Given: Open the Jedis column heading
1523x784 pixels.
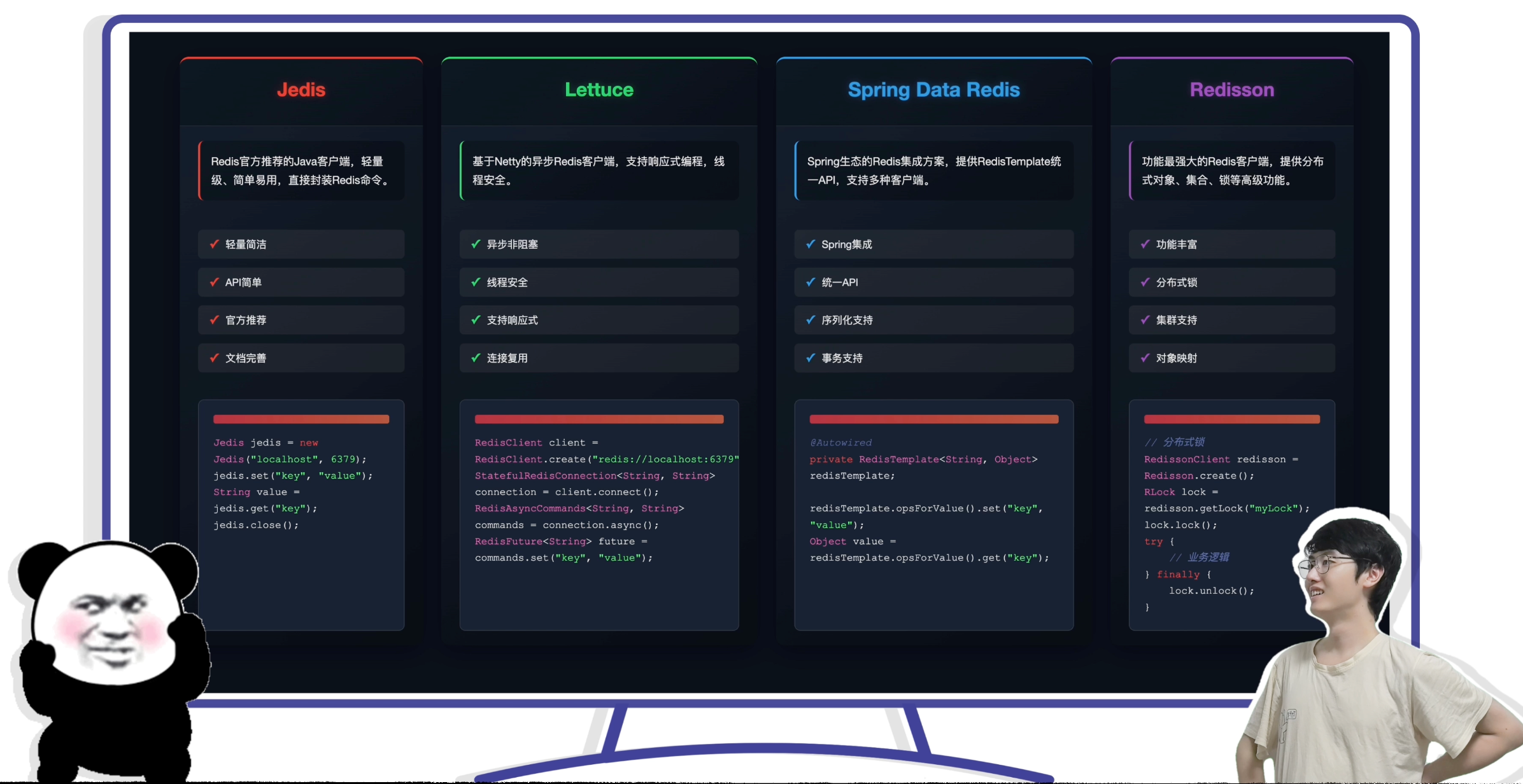Looking at the screenshot, I should click(x=301, y=90).
